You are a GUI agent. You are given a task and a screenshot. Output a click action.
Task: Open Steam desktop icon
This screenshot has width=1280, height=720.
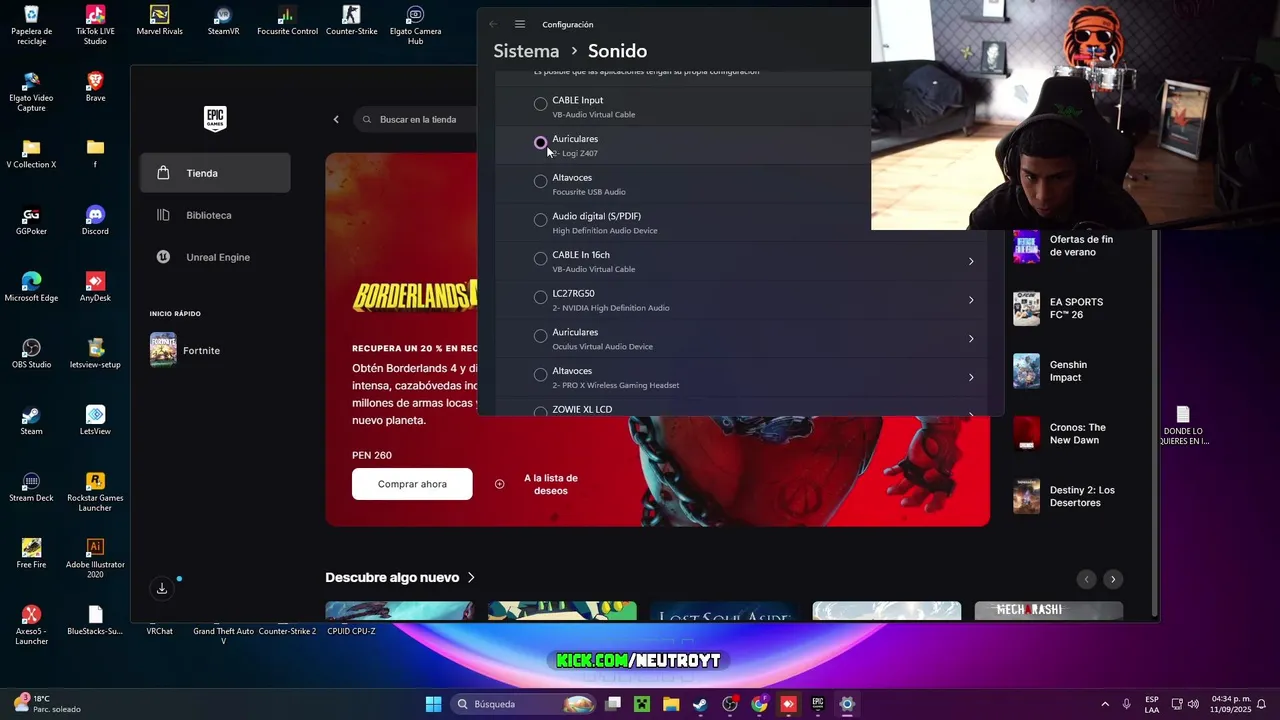coord(31,421)
